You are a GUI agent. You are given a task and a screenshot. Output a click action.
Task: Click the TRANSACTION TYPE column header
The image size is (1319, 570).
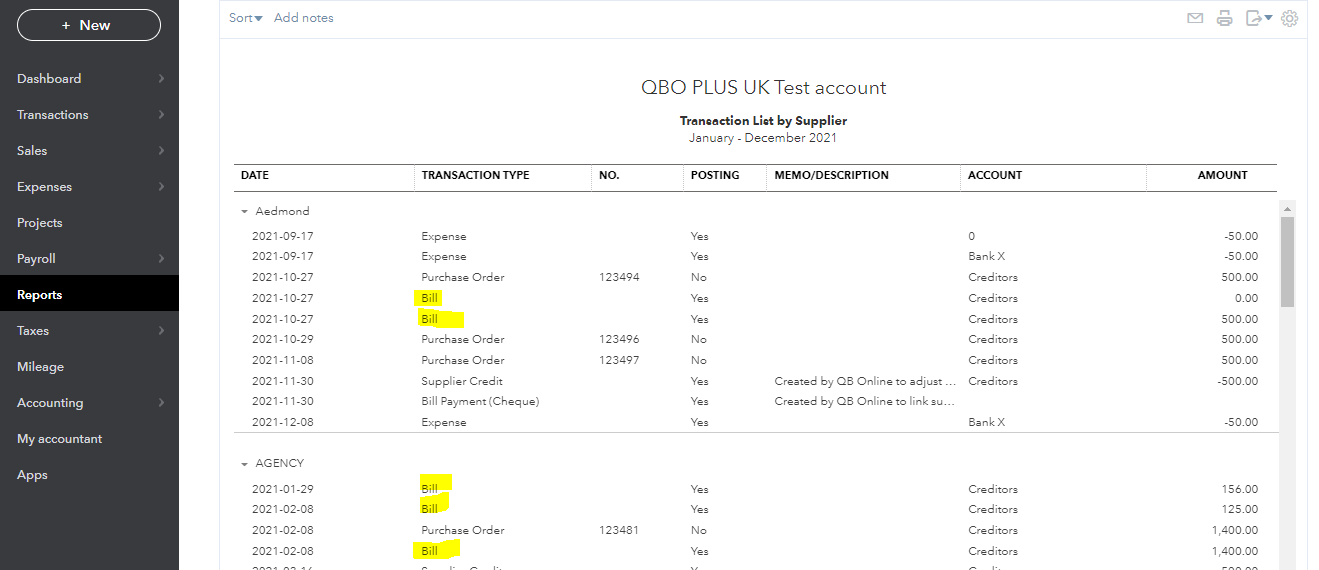pos(475,175)
